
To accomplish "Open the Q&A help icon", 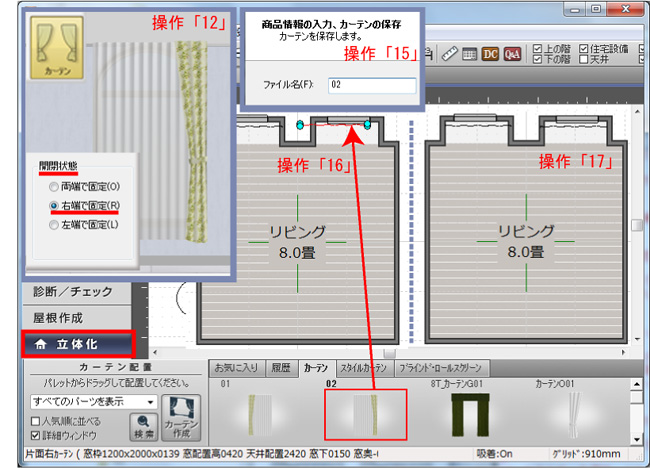I will click(x=512, y=53).
